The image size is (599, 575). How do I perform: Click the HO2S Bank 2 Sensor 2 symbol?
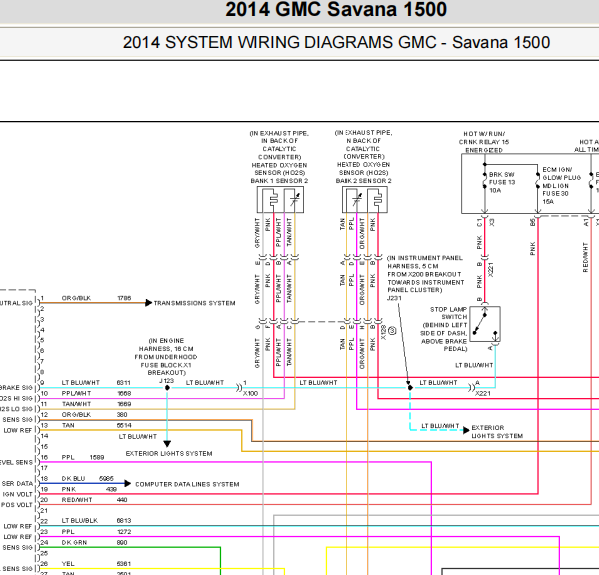tap(365, 199)
